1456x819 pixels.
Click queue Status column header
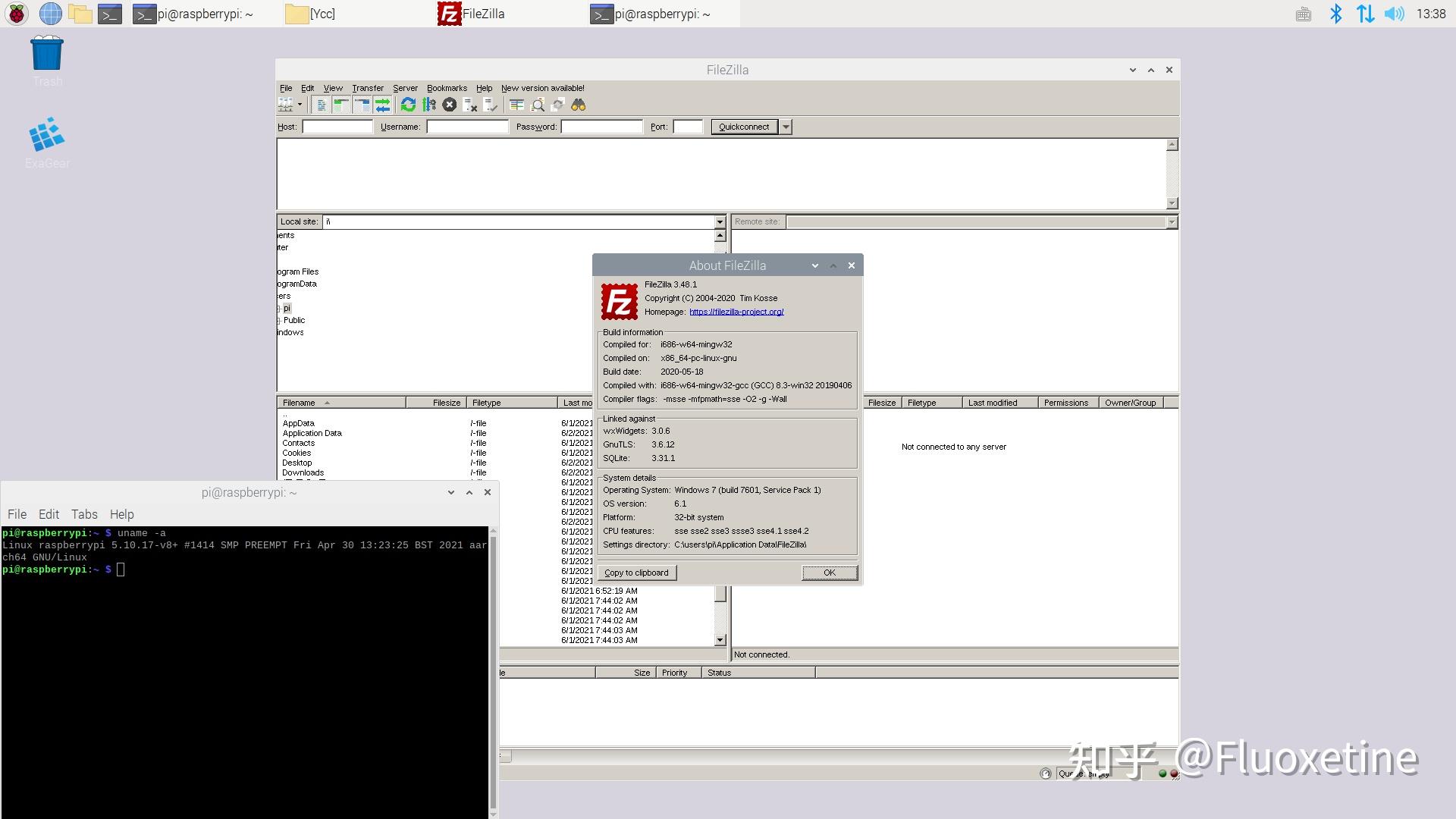pos(758,673)
